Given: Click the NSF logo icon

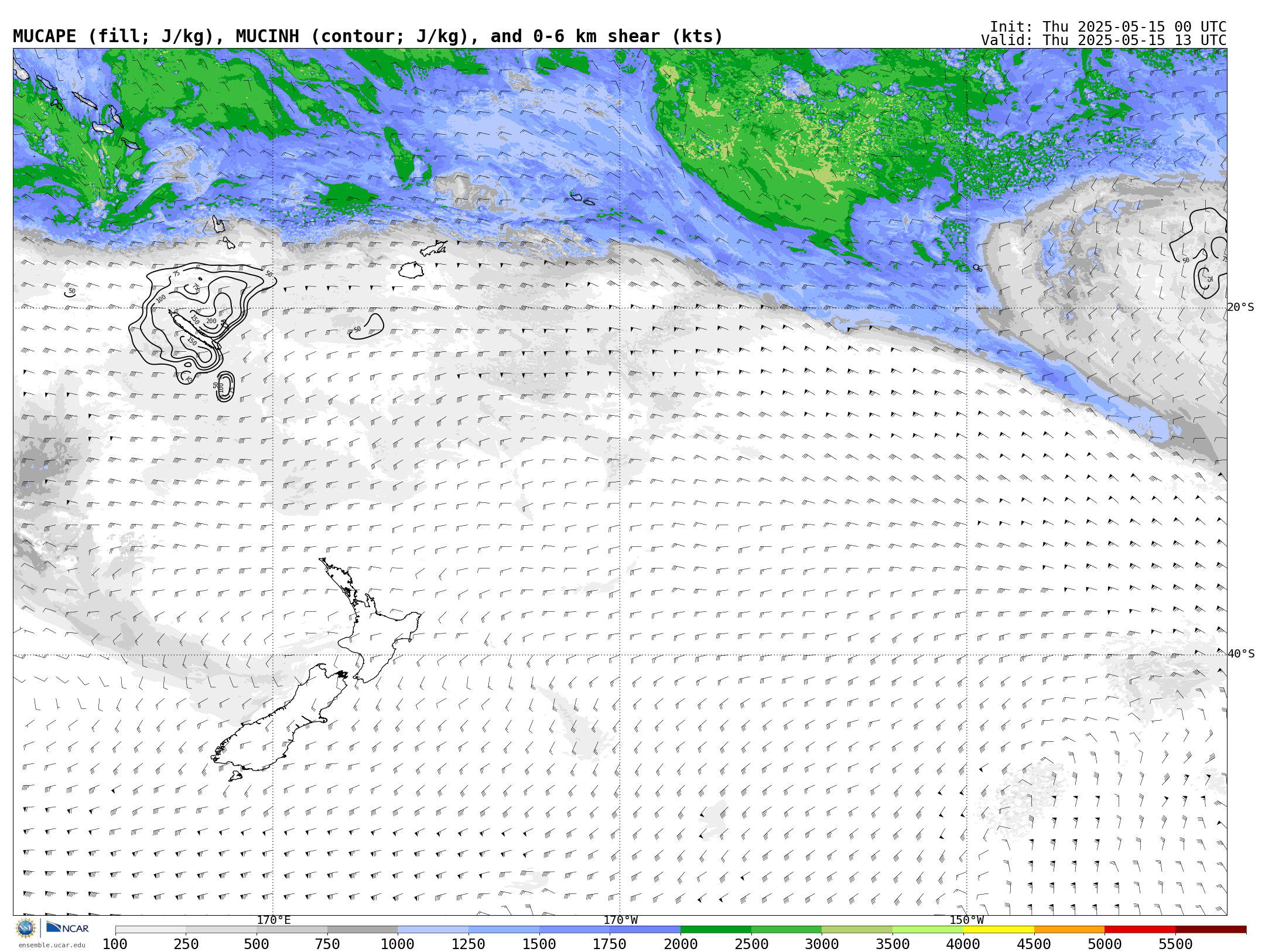Looking at the screenshot, I should point(26,928).
